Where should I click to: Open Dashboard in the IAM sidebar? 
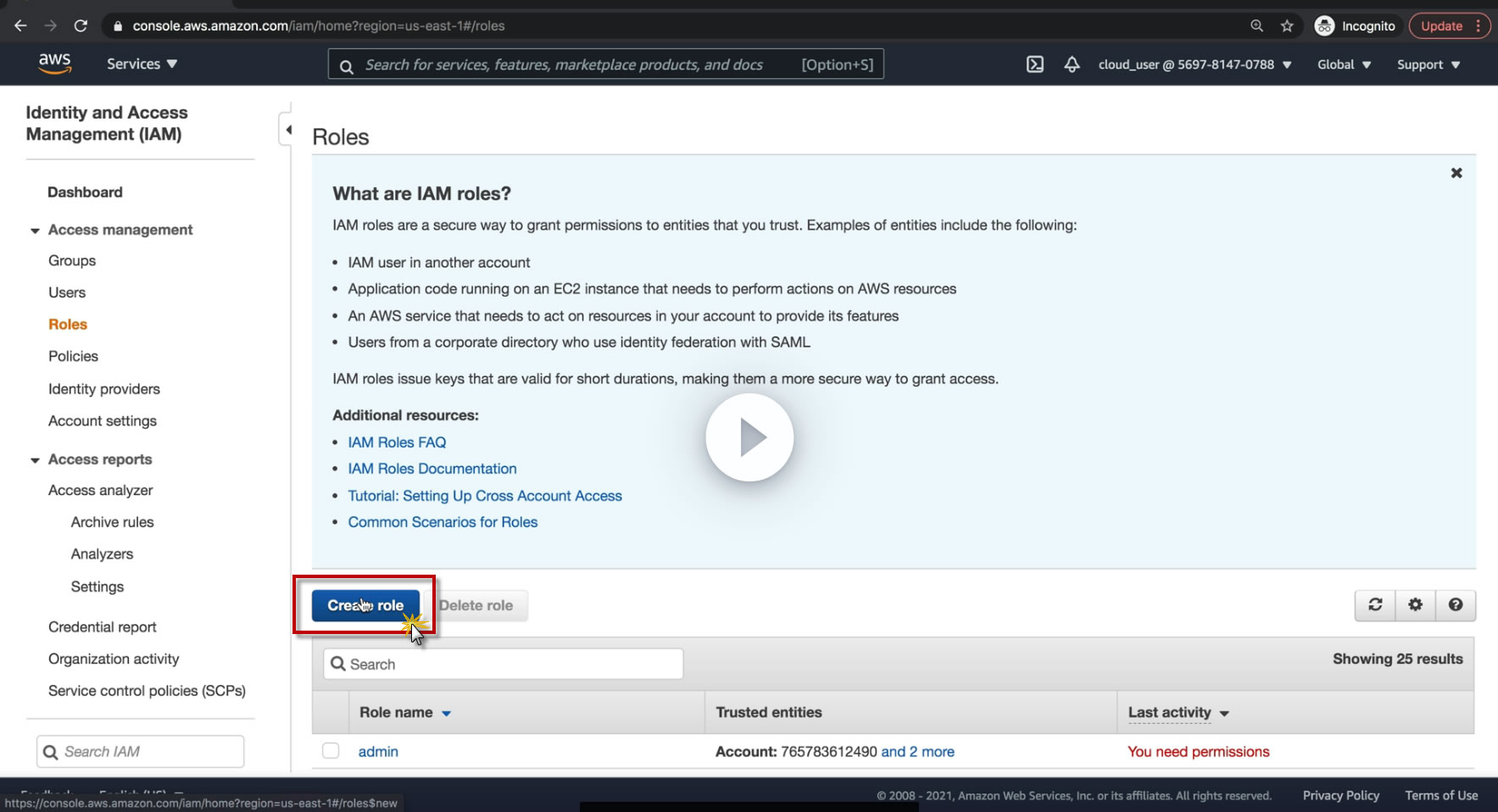(x=85, y=192)
